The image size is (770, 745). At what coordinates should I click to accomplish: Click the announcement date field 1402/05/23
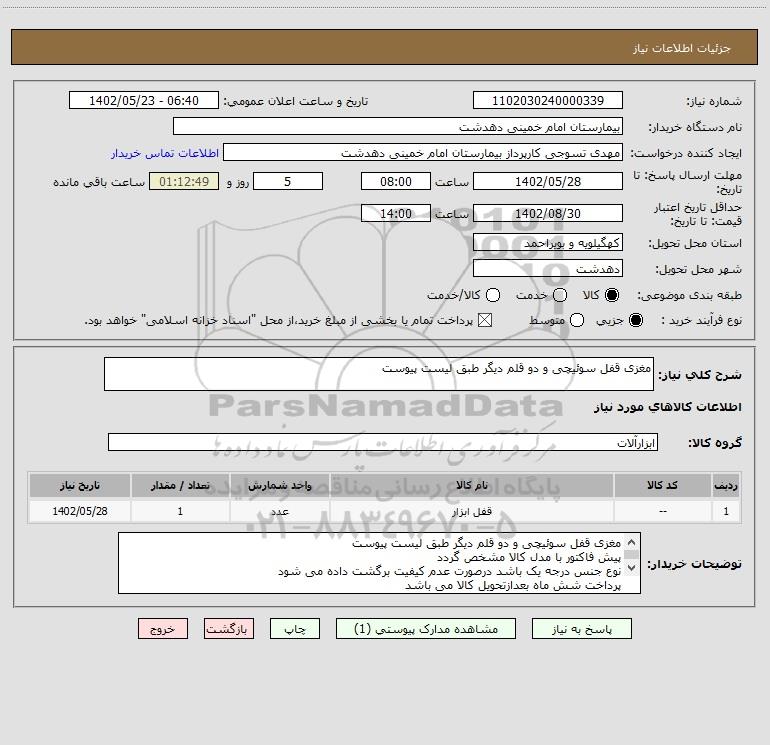[144, 100]
